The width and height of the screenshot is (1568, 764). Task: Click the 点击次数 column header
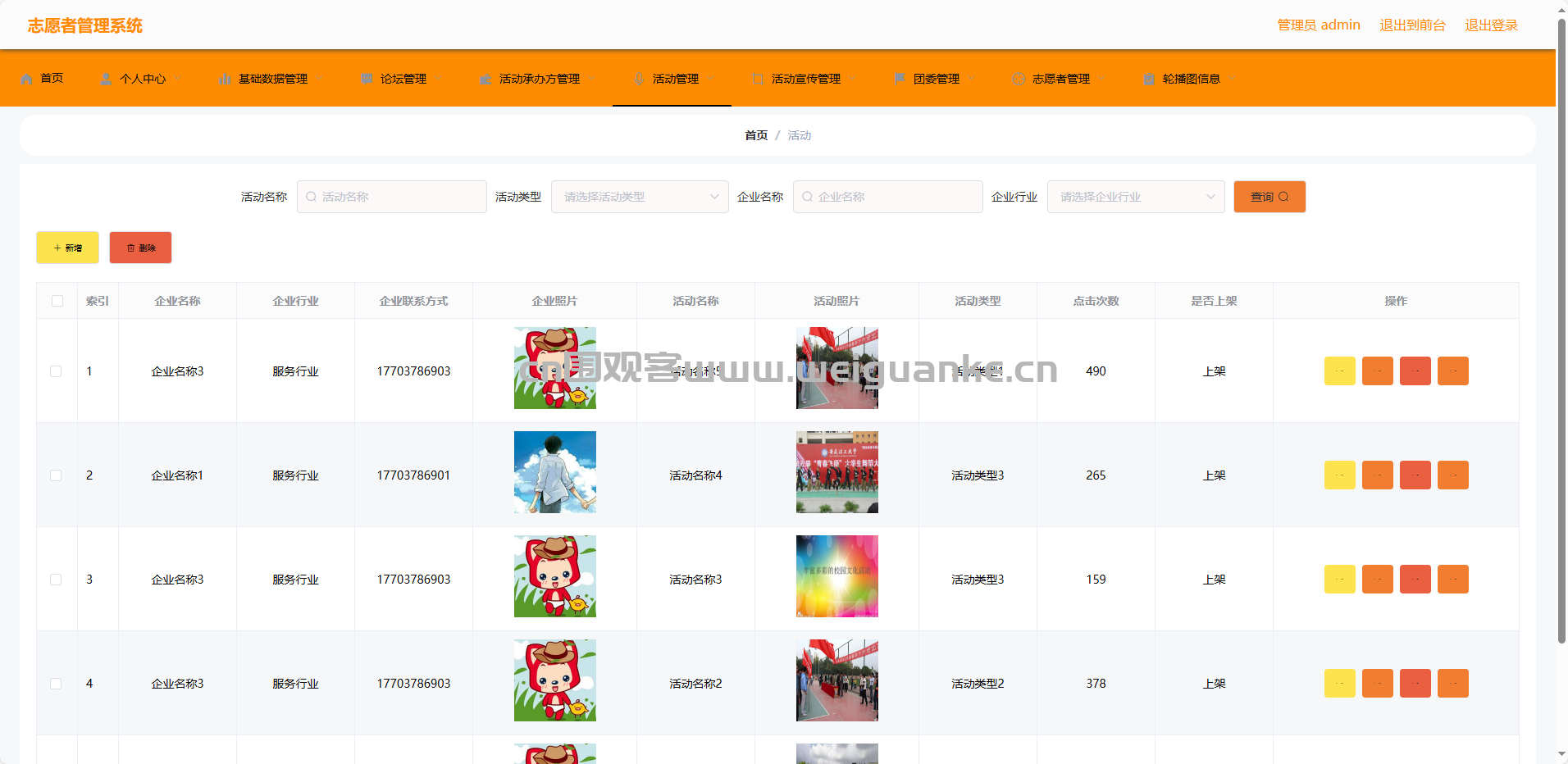tap(1096, 301)
